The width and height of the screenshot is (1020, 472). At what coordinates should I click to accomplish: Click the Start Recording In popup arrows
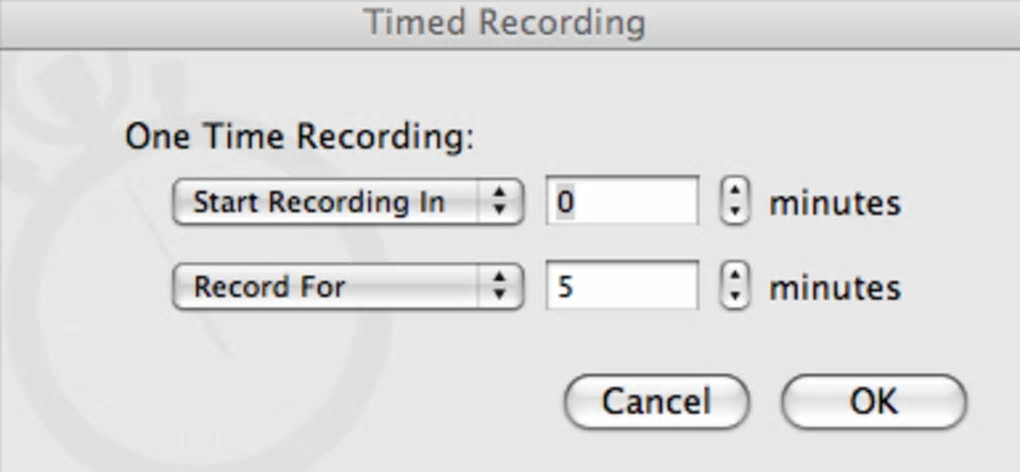(x=498, y=204)
